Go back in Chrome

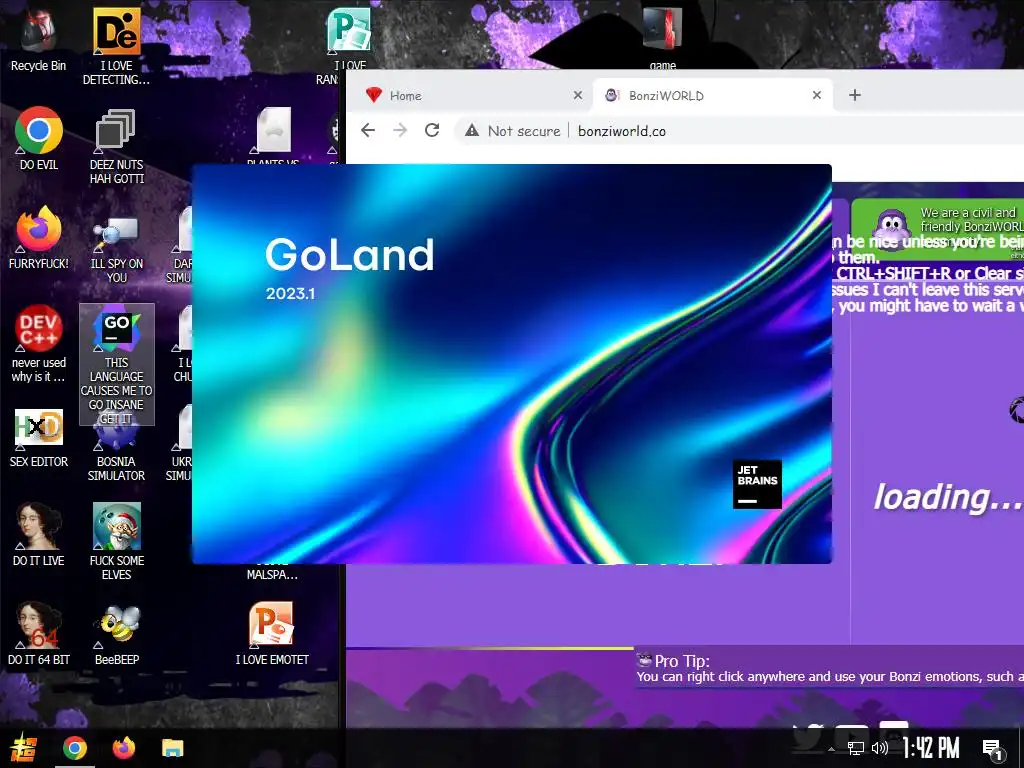pyautogui.click(x=368, y=131)
